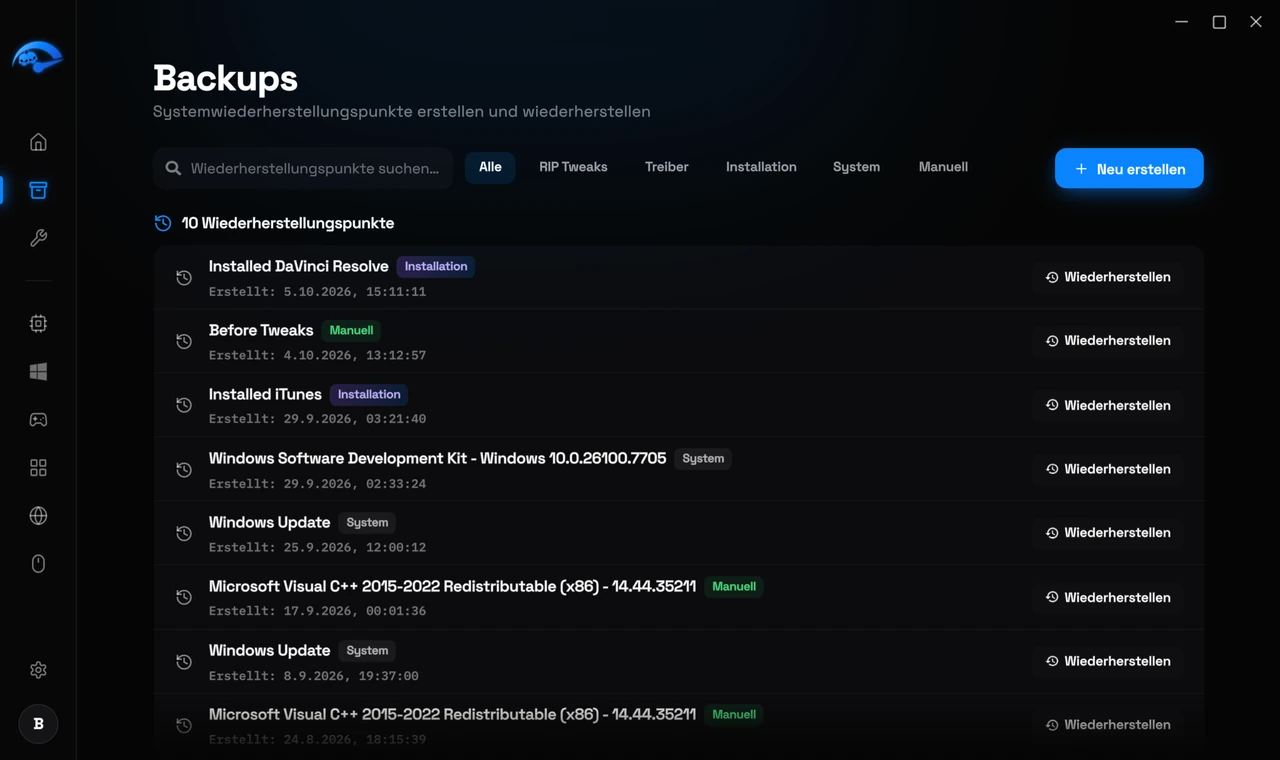The height and width of the screenshot is (760, 1280).
Task: Restore the Installed iTunes point
Action: coord(1108,405)
